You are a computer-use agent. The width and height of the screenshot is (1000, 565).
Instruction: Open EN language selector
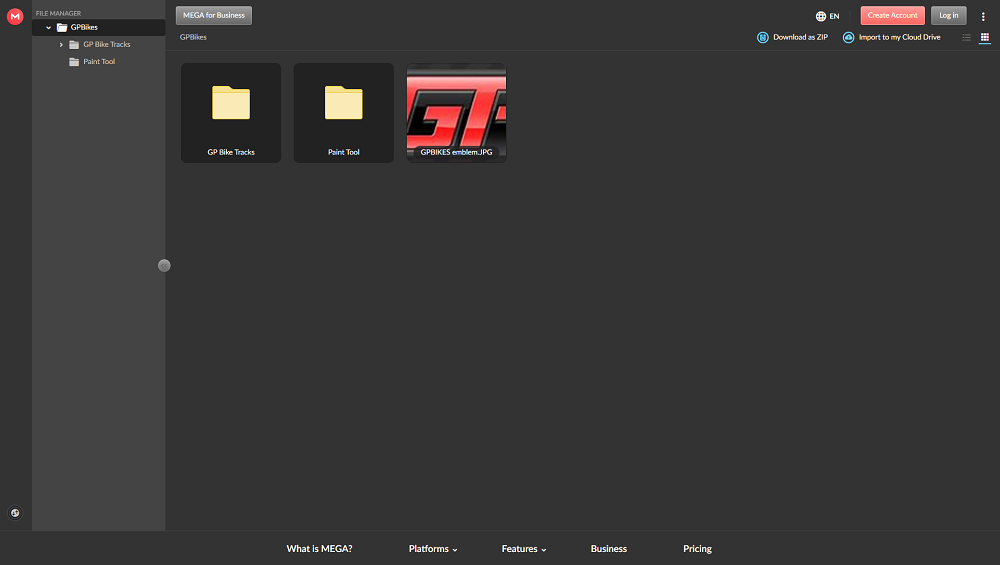(834, 17)
